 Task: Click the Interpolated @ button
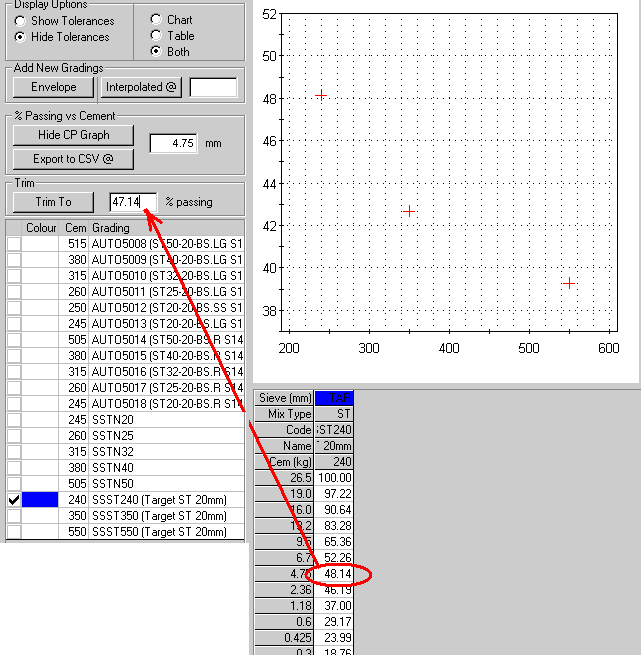click(141, 88)
